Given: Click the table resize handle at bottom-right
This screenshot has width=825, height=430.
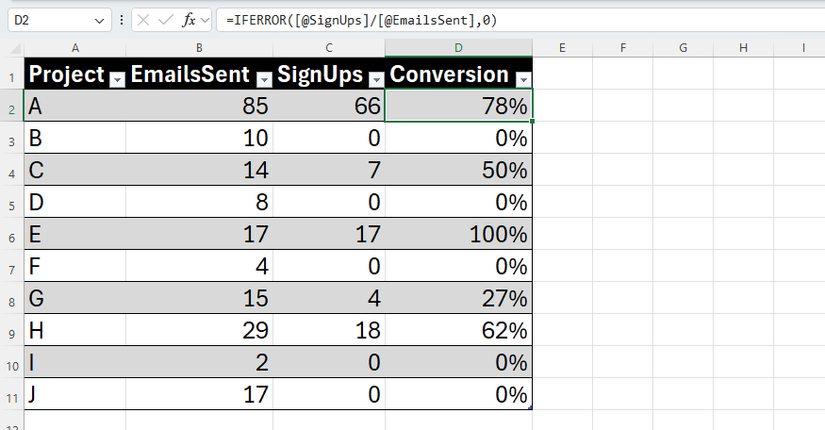Looking at the screenshot, I should point(530,407).
